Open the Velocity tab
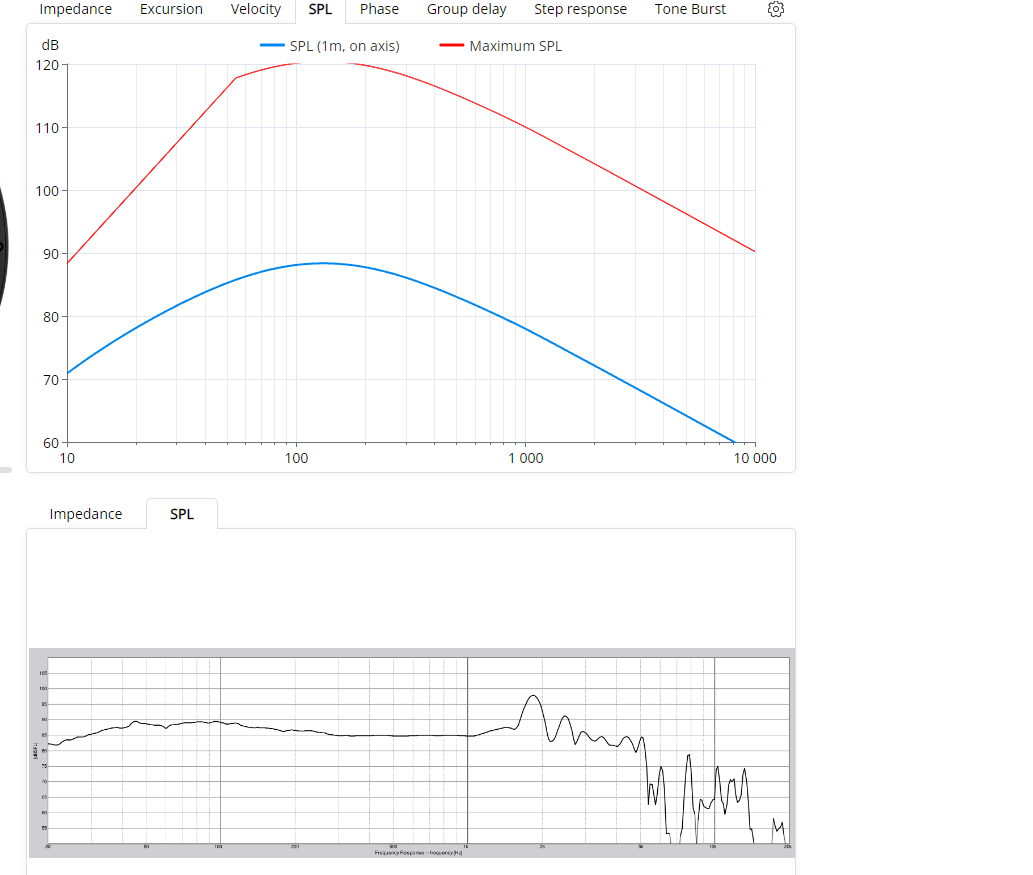Image resolution: width=1033 pixels, height=875 pixels. point(256,9)
